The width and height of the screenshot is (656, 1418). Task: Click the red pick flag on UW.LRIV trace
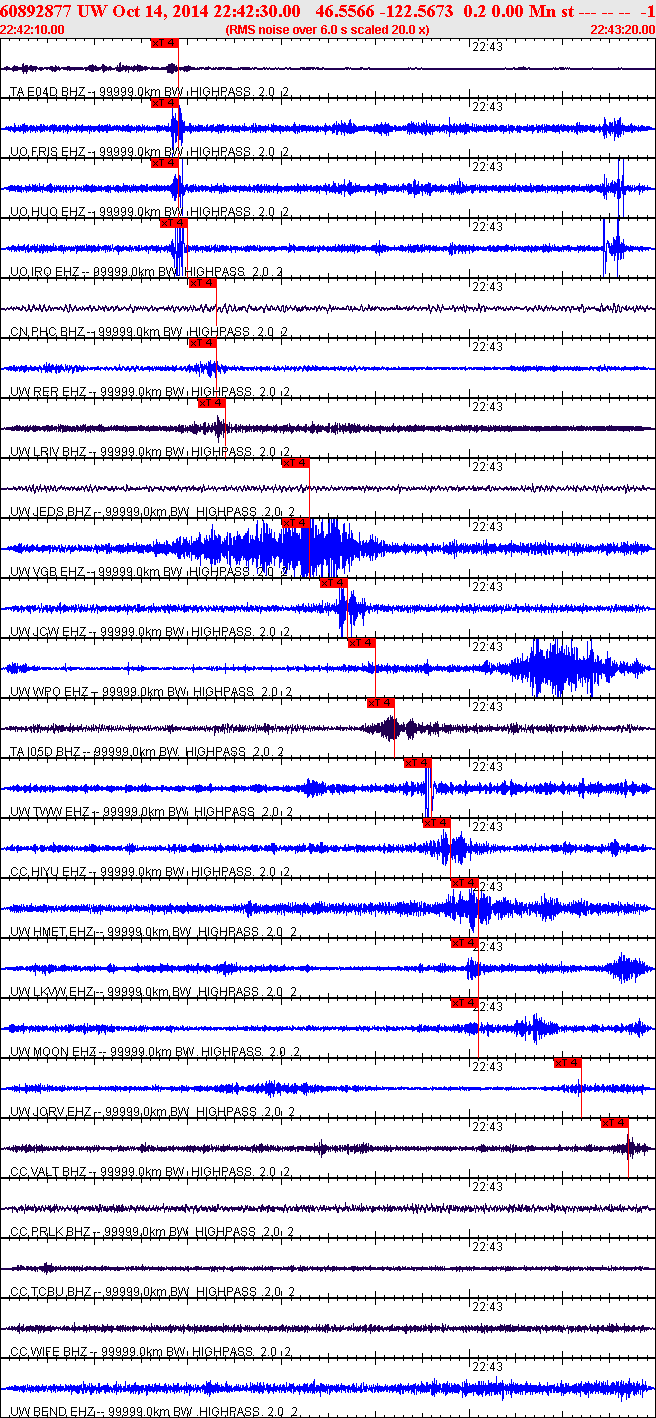pos(211,403)
